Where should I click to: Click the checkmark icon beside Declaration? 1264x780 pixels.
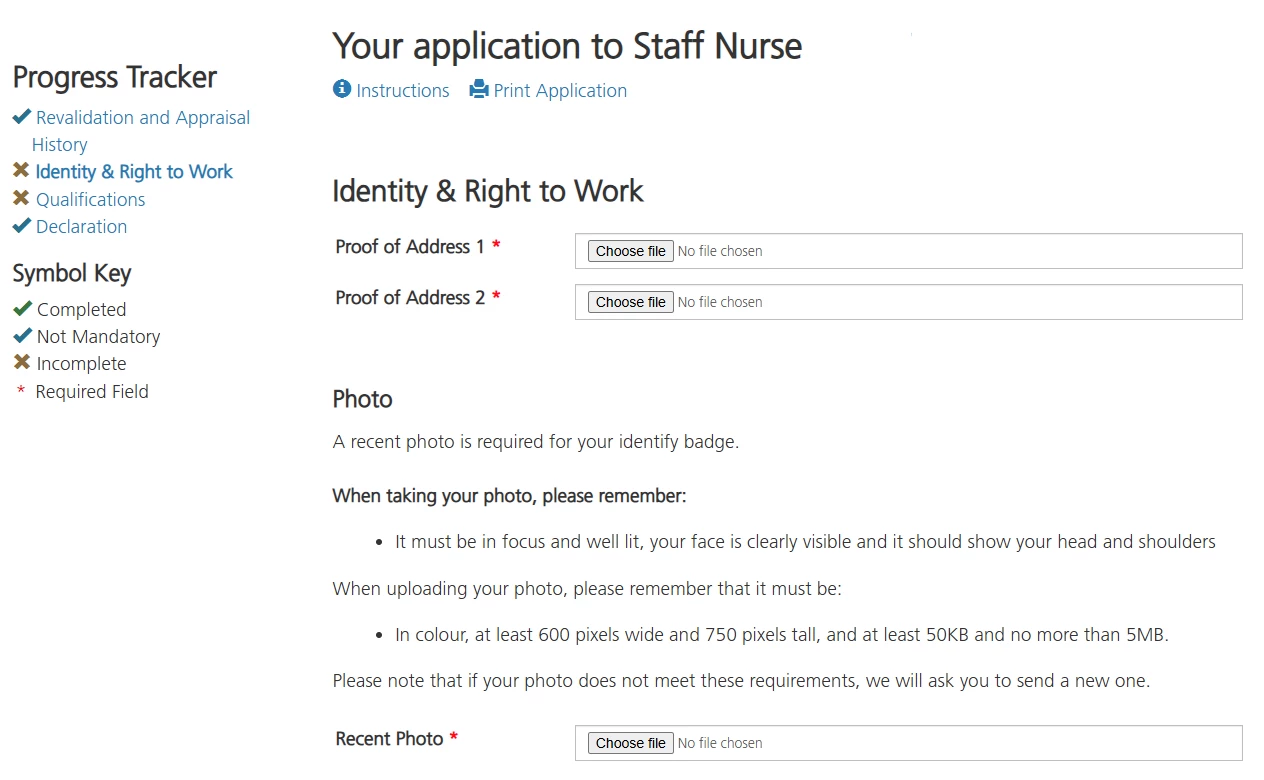(x=22, y=226)
